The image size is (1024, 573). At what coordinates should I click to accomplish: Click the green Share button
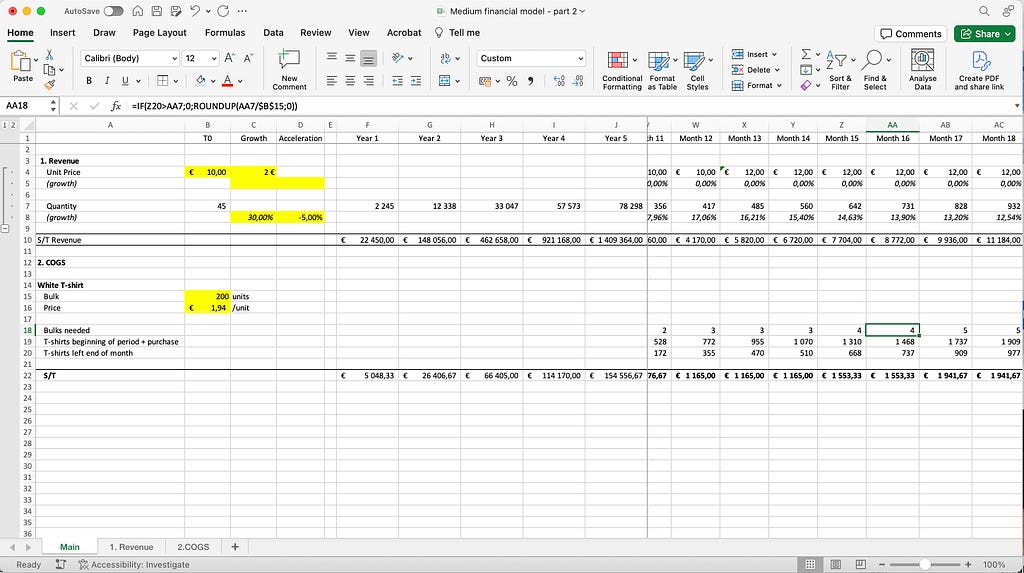(x=986, y=34)
